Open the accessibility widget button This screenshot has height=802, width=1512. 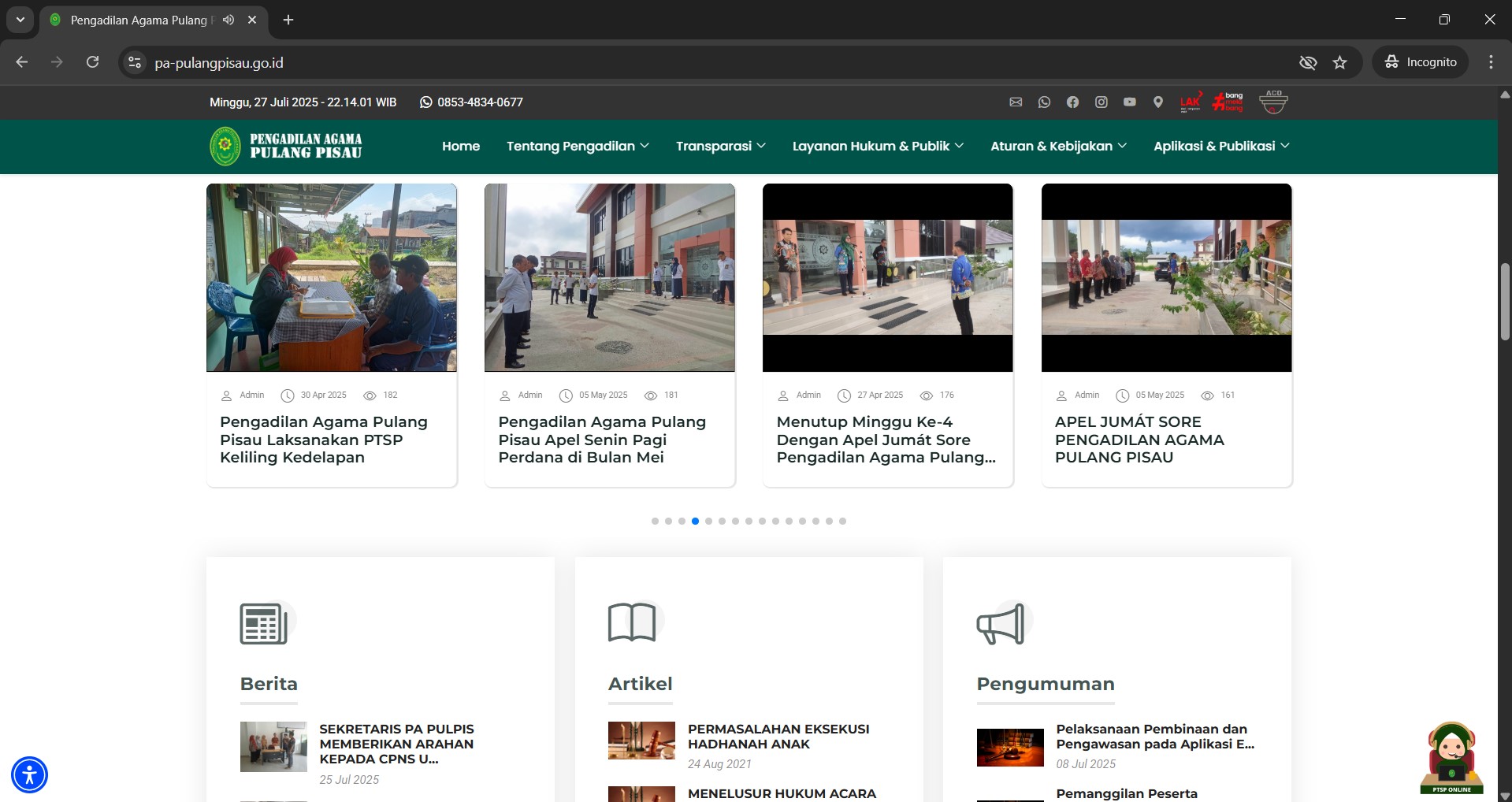pos(30,774)
